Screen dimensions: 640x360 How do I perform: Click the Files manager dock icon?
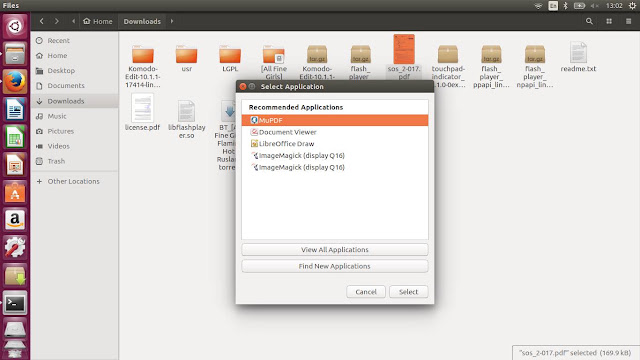(x=15, y=54)
